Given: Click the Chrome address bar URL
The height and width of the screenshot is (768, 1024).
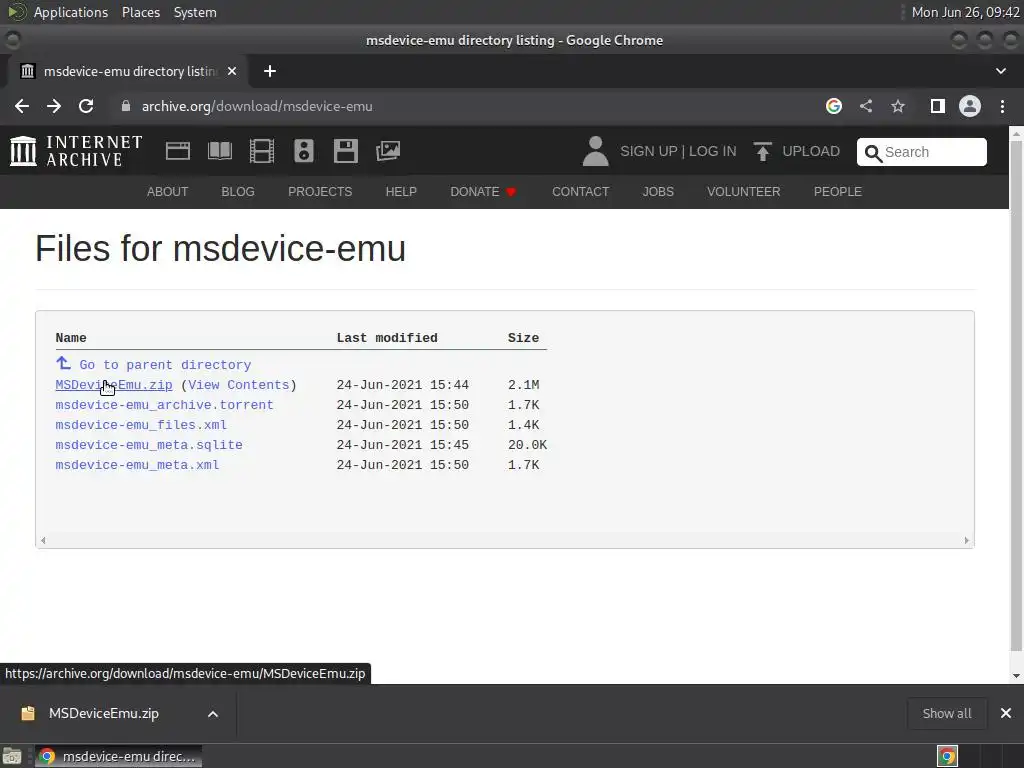Looking at the screenshot, I should [x=257, y=106].
